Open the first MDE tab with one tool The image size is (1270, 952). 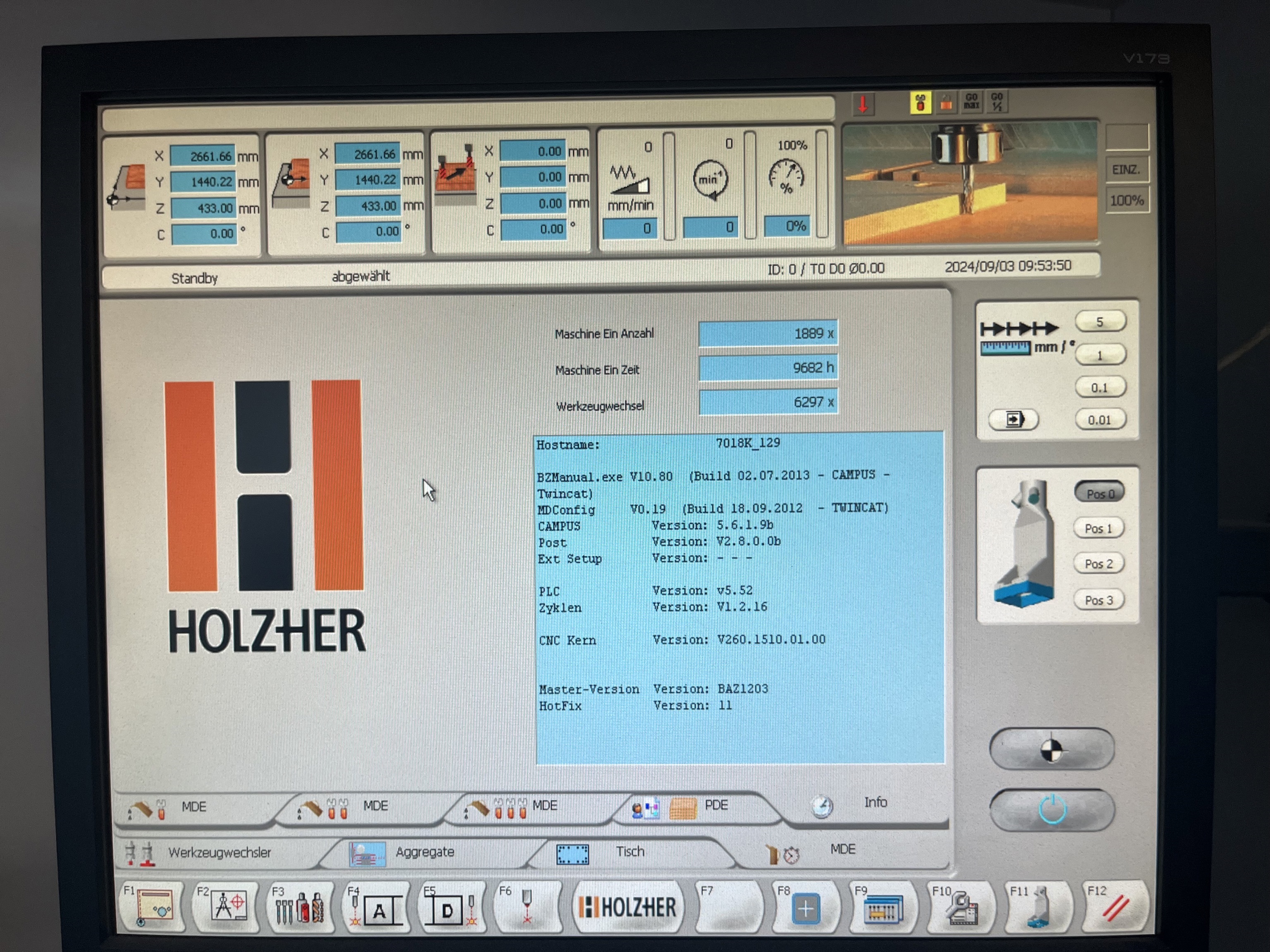[x=194, y=808]
